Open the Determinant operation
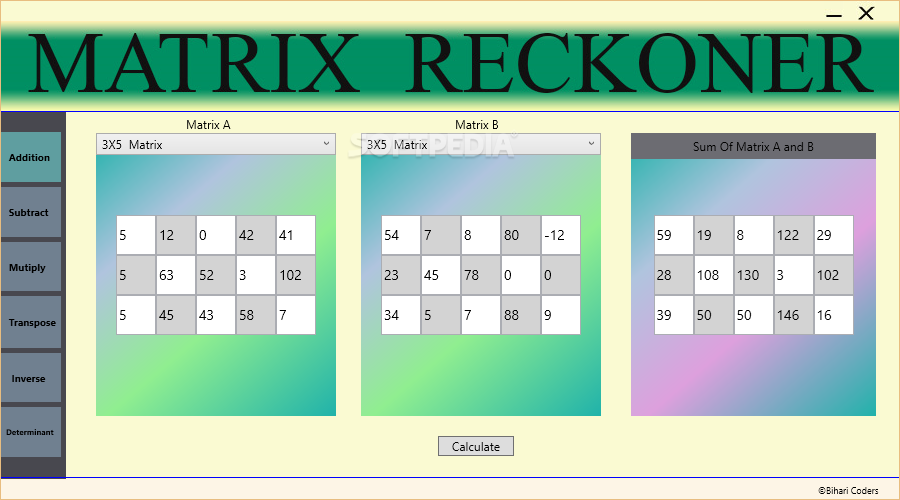900x500 pixels. pos(31,432)
